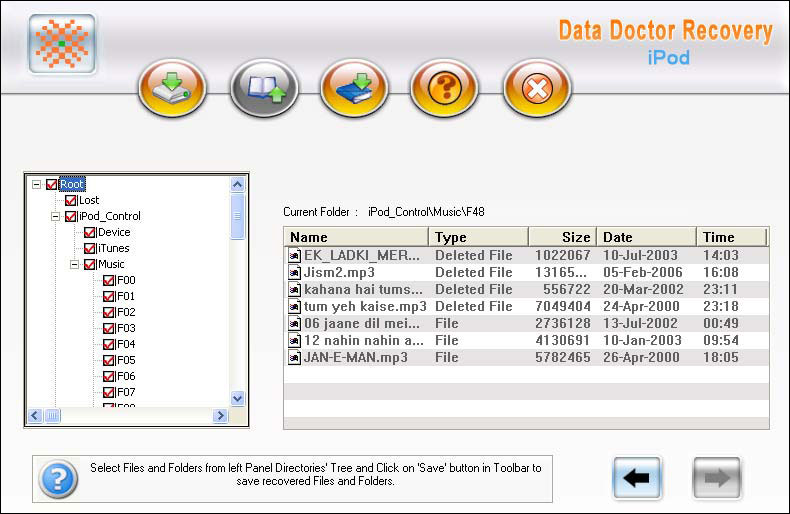This screenshot has height=514, width=790.
Task: Collapse the Root tree node
Action: coord(36,184)
